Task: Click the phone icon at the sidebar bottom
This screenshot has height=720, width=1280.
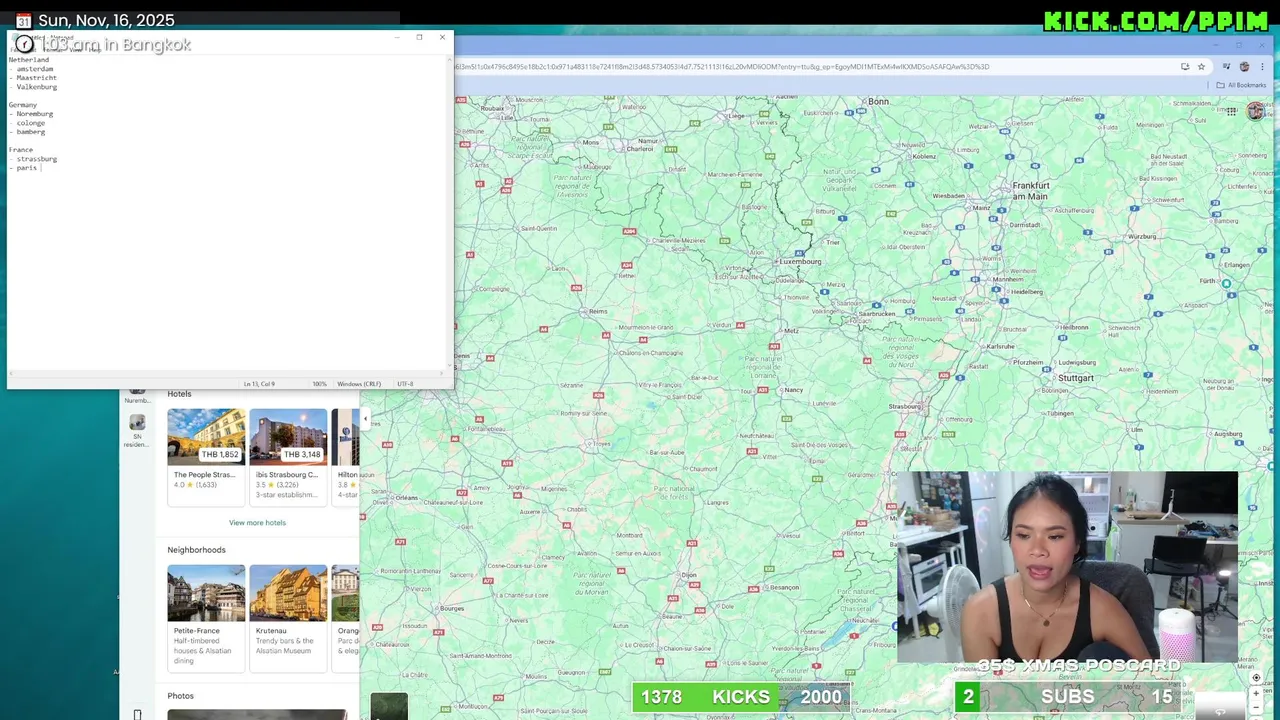Action: click(137, 714)
